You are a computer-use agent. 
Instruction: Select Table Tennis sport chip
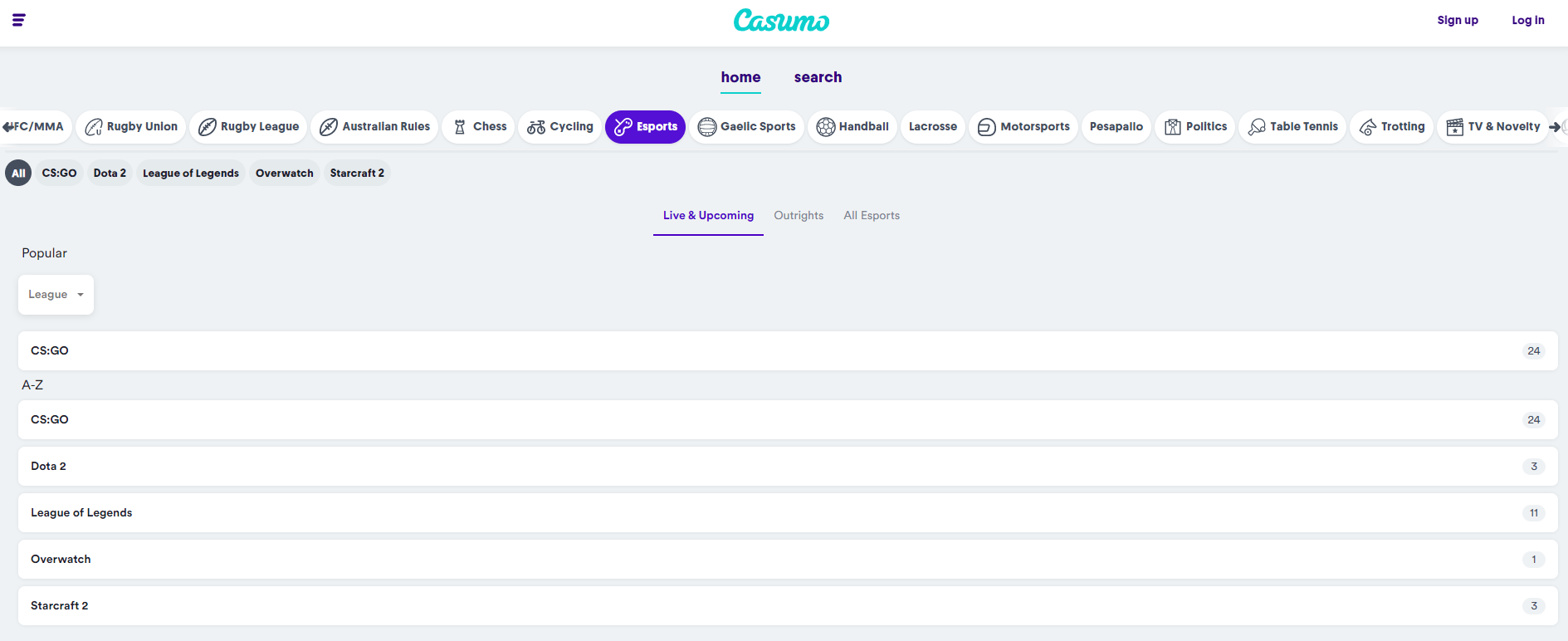point(1292,127)
